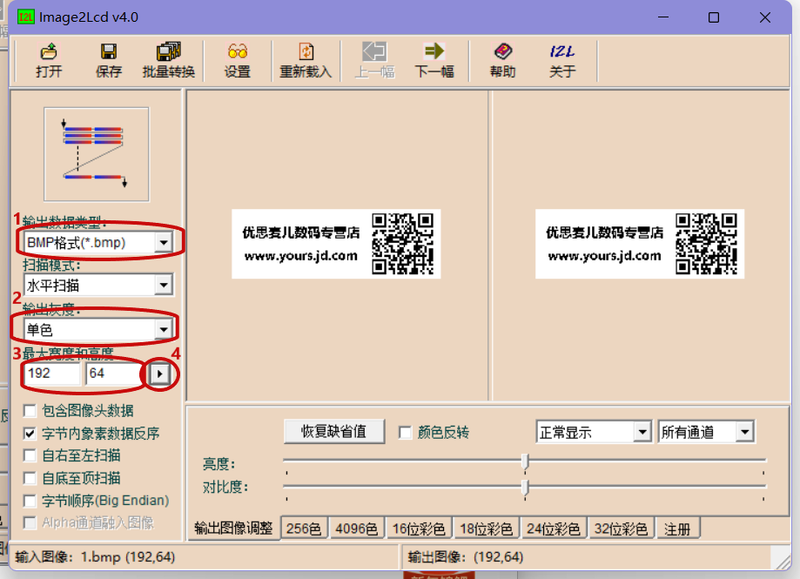Switch to 32位彩色 tab
800x579 pixels.
coord(621,529)
